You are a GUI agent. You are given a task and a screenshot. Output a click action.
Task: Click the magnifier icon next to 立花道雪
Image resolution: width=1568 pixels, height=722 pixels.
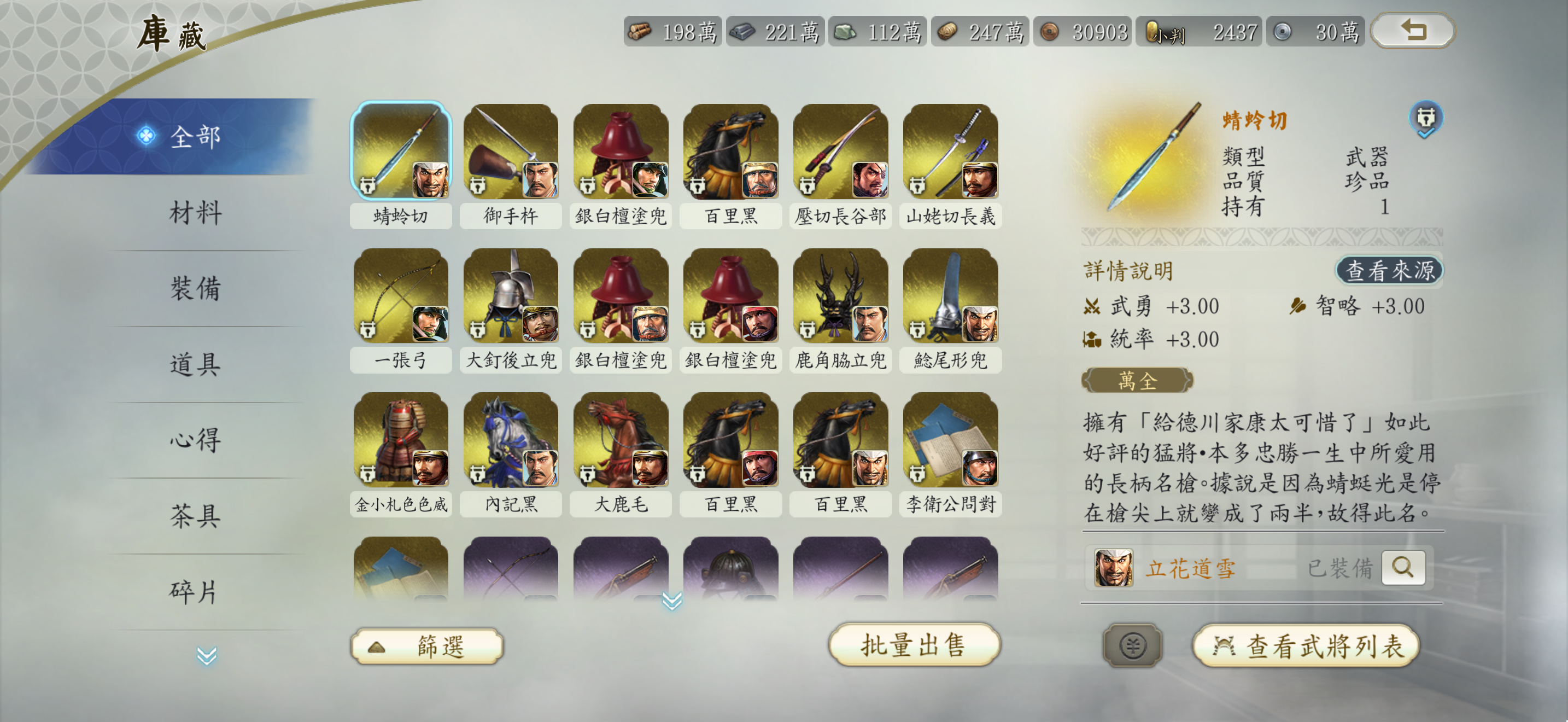coord(1403,567)
